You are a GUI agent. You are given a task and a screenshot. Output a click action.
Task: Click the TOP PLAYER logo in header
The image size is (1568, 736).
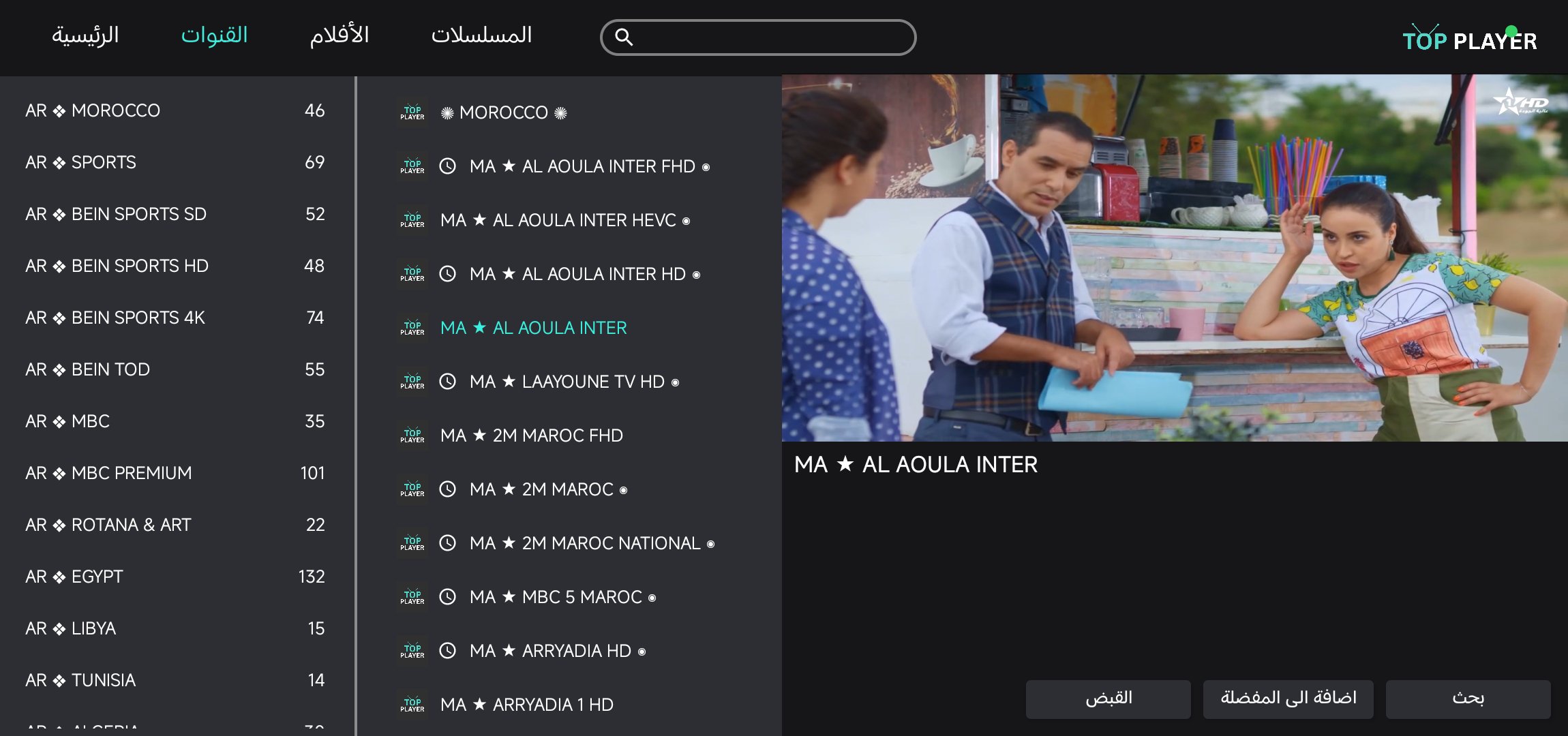[1470, 39]
